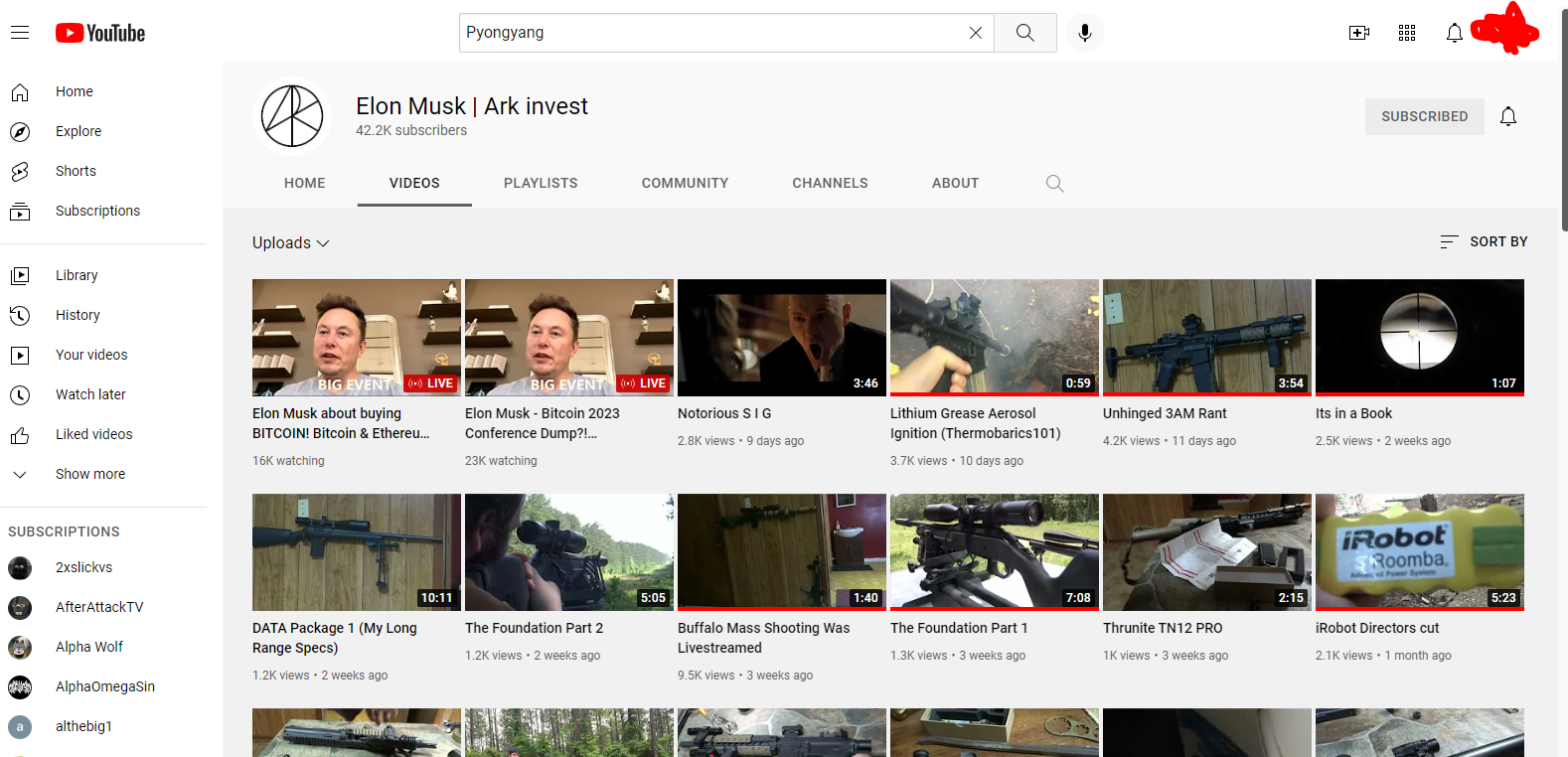Switch to the PLAYLISTS tab
This screenshot has height=757, width=1568.
(541, 183)
